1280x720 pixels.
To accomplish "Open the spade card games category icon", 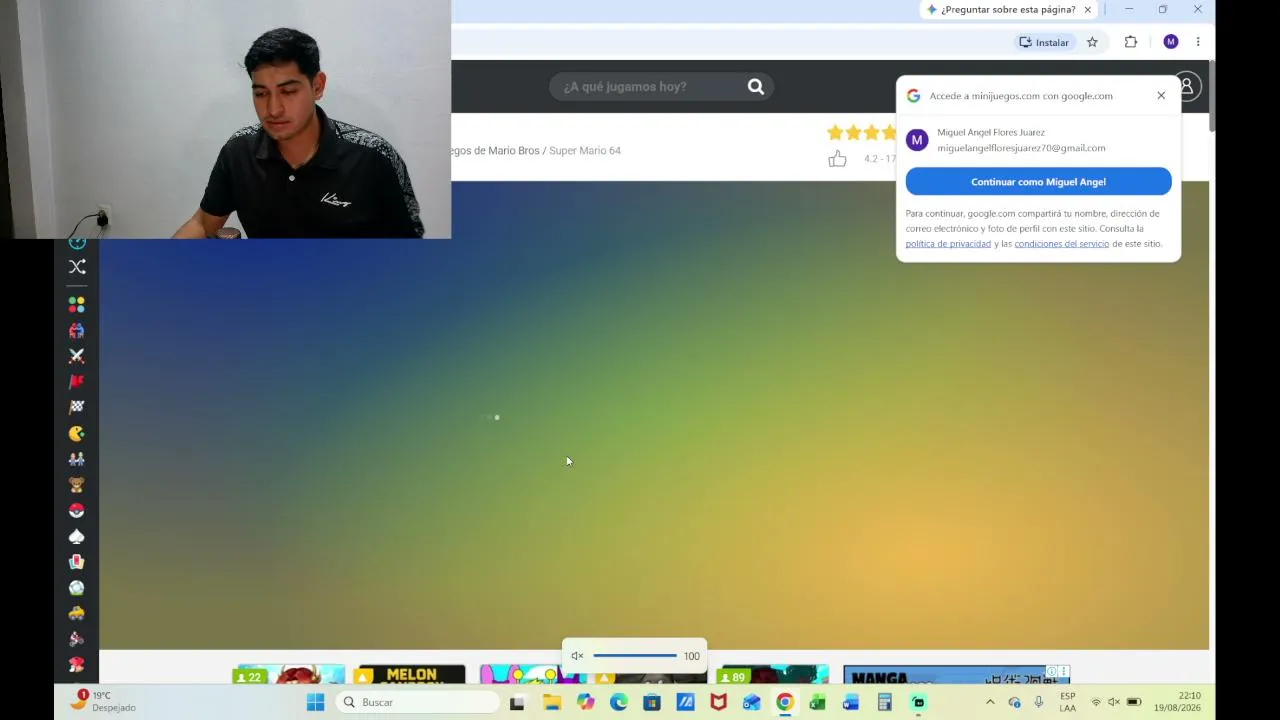I will point(77,537).
